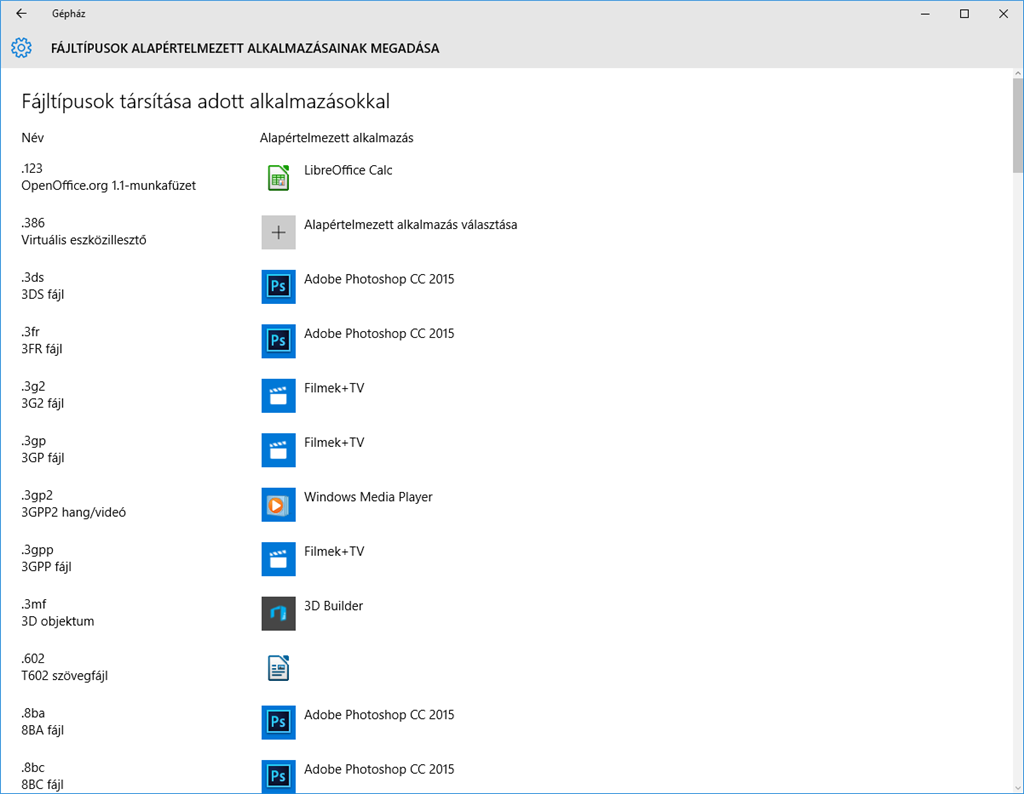Click Filmek+TV icon for .3gpp

click(x=278, y=559)
